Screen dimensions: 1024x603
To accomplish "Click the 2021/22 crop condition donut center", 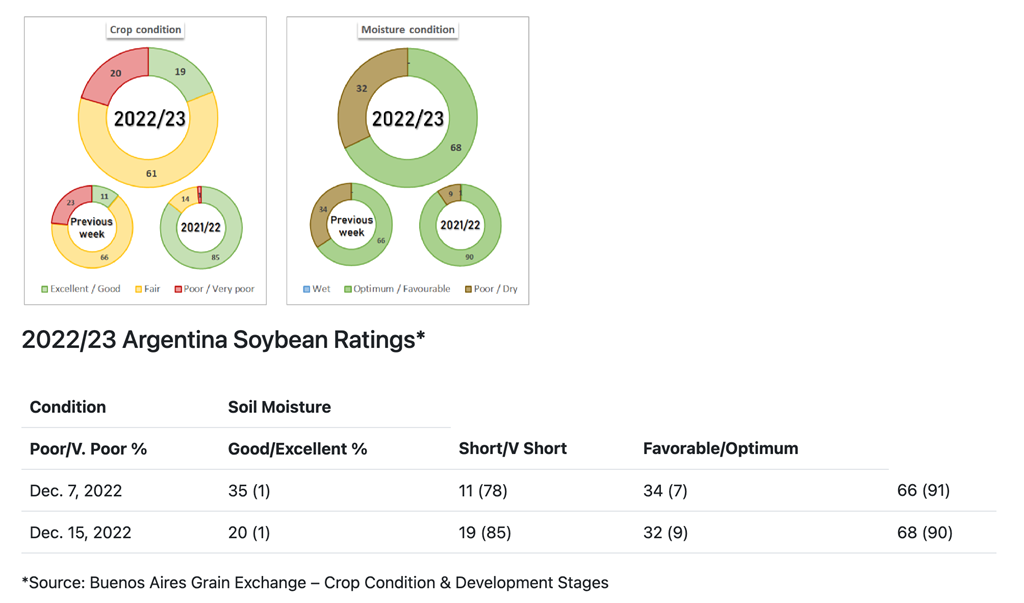I will point(200,227).
